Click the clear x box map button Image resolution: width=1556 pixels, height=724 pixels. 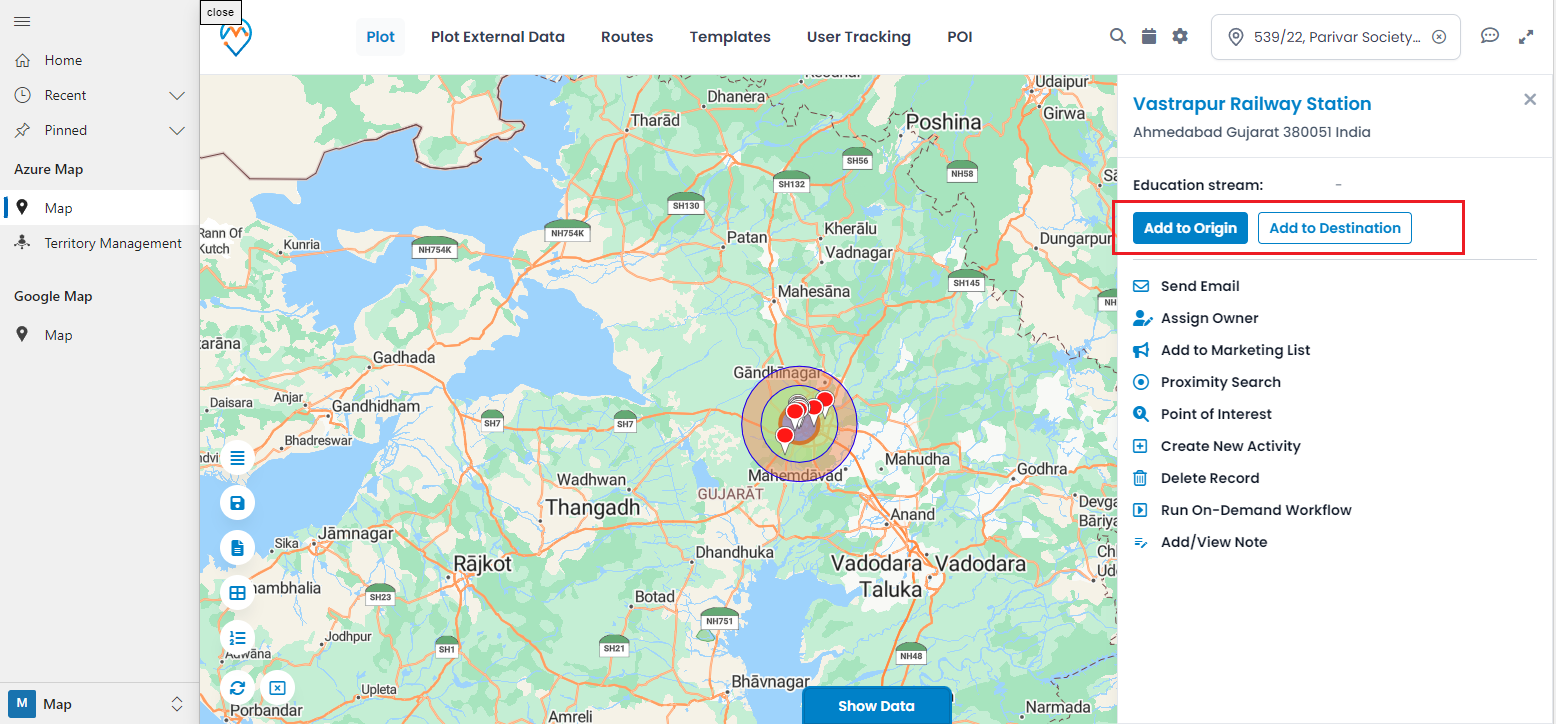pos(278,687)
